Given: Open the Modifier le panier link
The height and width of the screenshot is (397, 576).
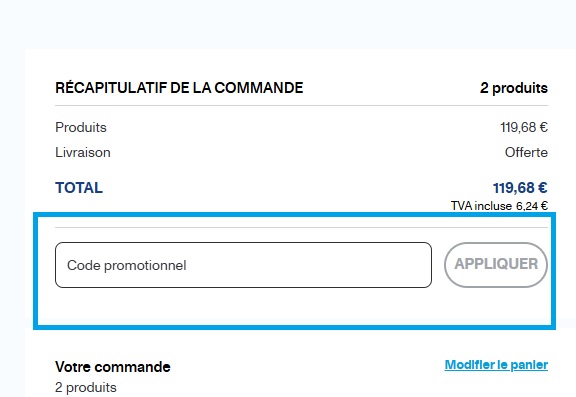Looking at the screenshot, I should coord(496,365).
